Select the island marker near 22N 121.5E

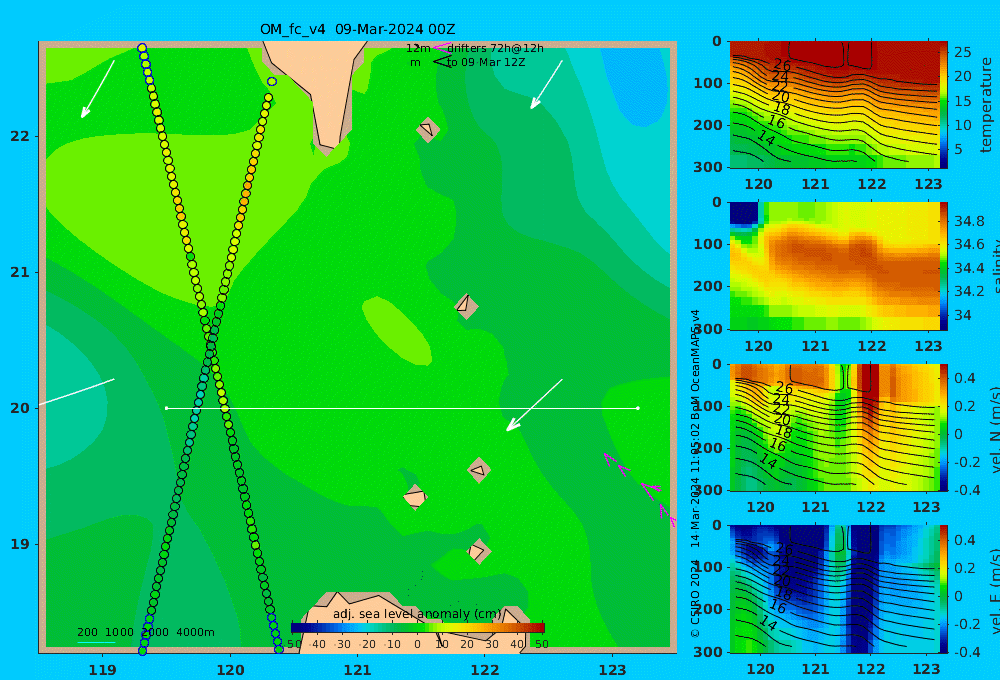428,129
